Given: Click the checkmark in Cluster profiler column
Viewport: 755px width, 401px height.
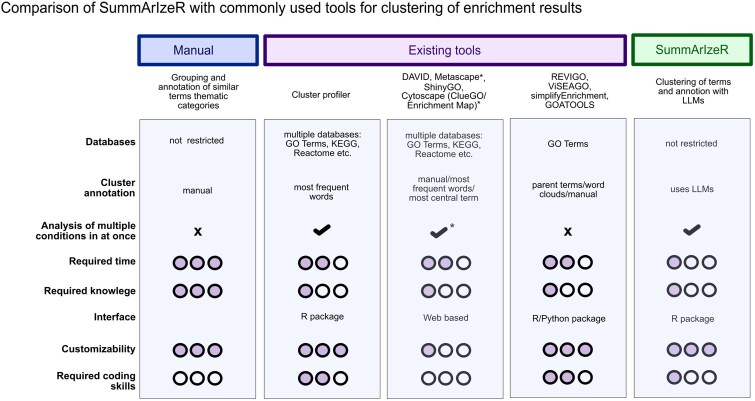Looking at the screenshot, I should 322,231.
